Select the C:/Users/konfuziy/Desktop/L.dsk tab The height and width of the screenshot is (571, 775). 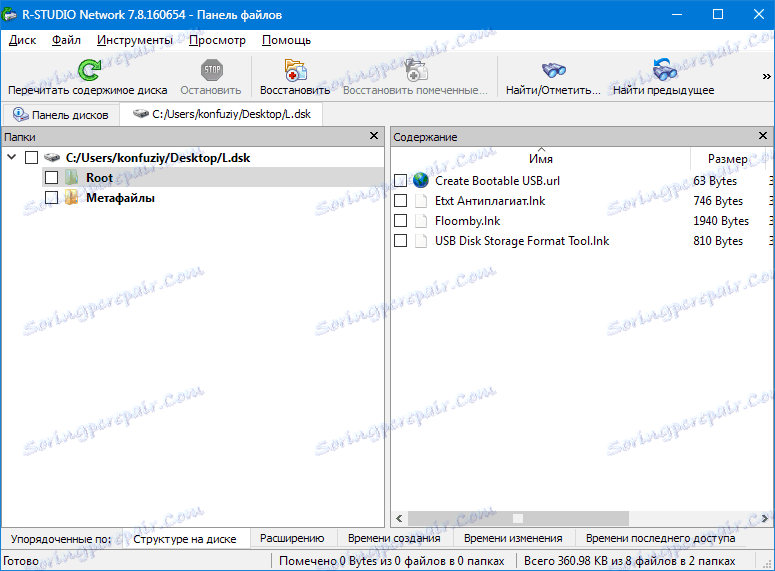coord(221,114)
